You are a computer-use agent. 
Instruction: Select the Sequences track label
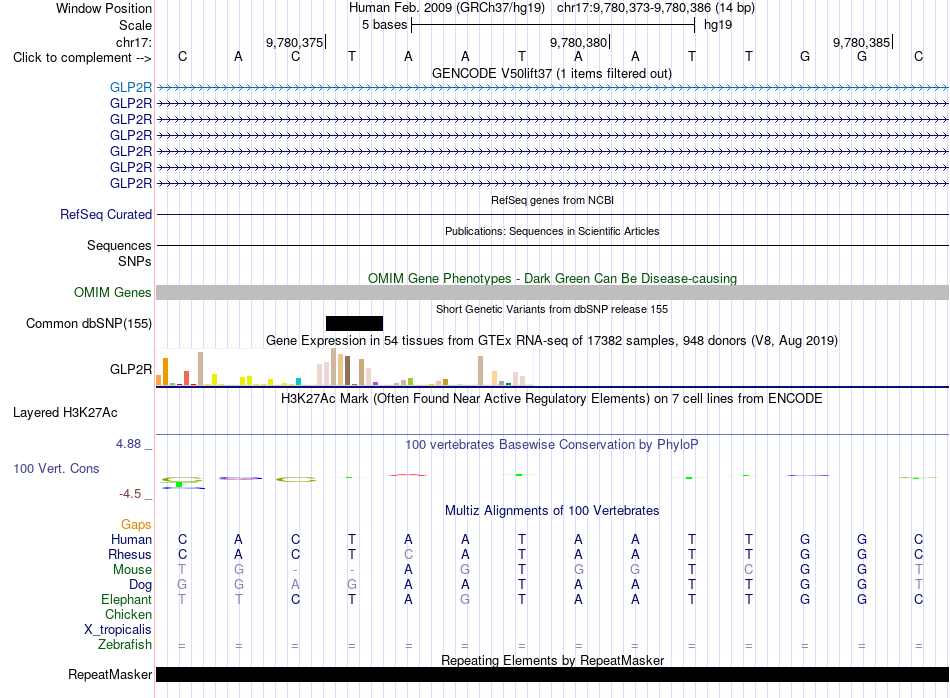[x=119, y=245]
